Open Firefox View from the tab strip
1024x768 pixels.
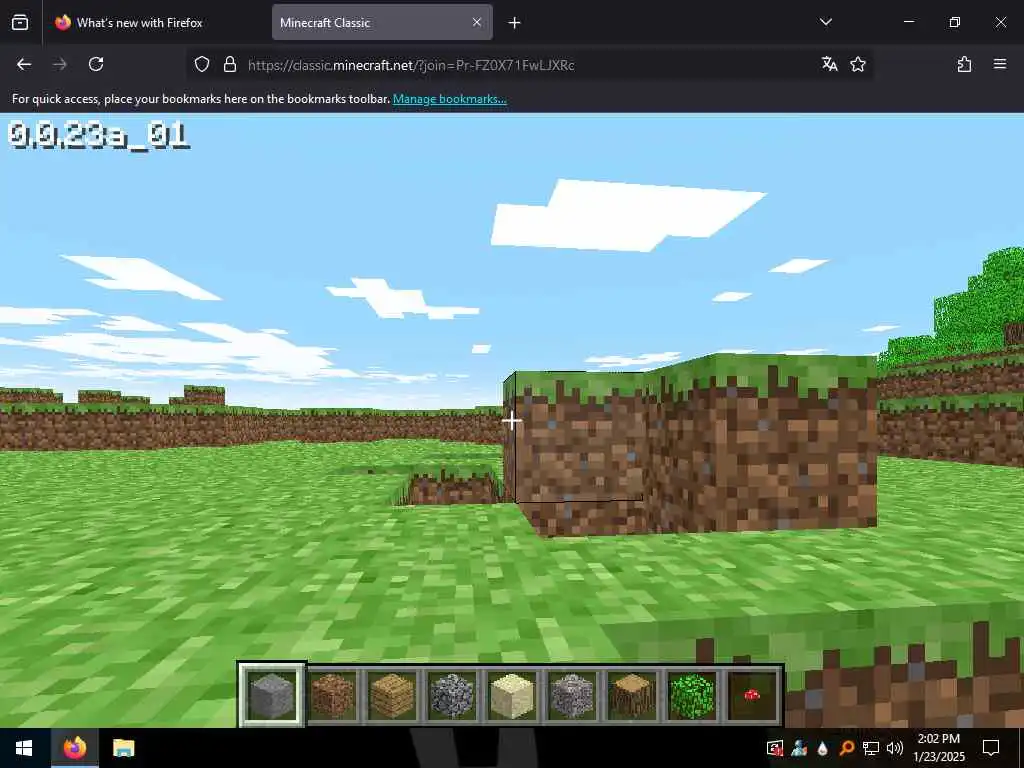point(20,22)
